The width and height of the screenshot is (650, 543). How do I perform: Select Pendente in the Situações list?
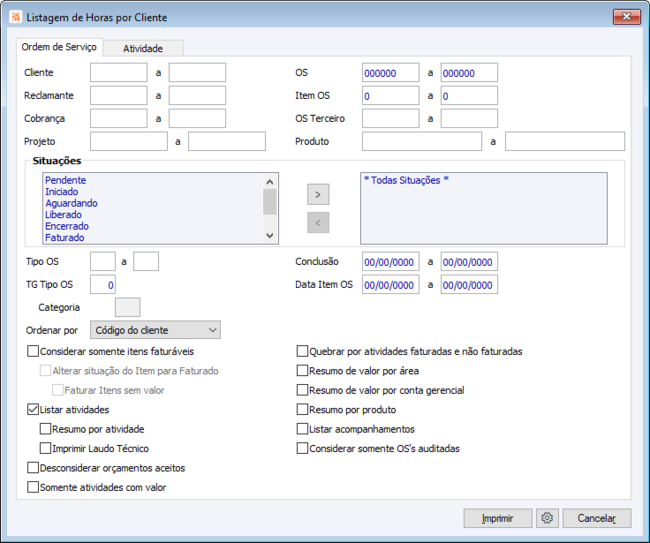(65, 180)
